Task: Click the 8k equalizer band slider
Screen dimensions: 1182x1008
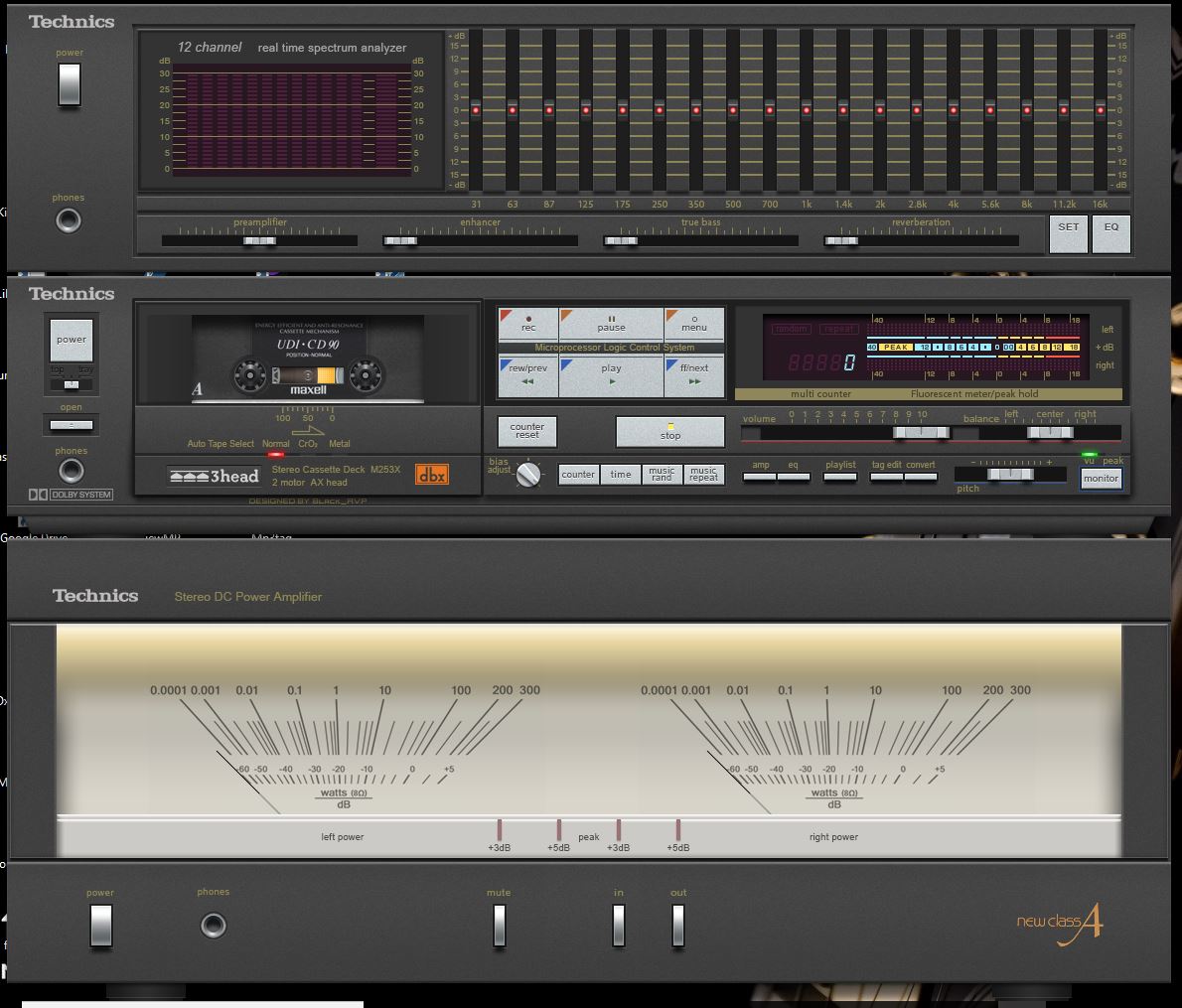Action: tap(1027, 110)
